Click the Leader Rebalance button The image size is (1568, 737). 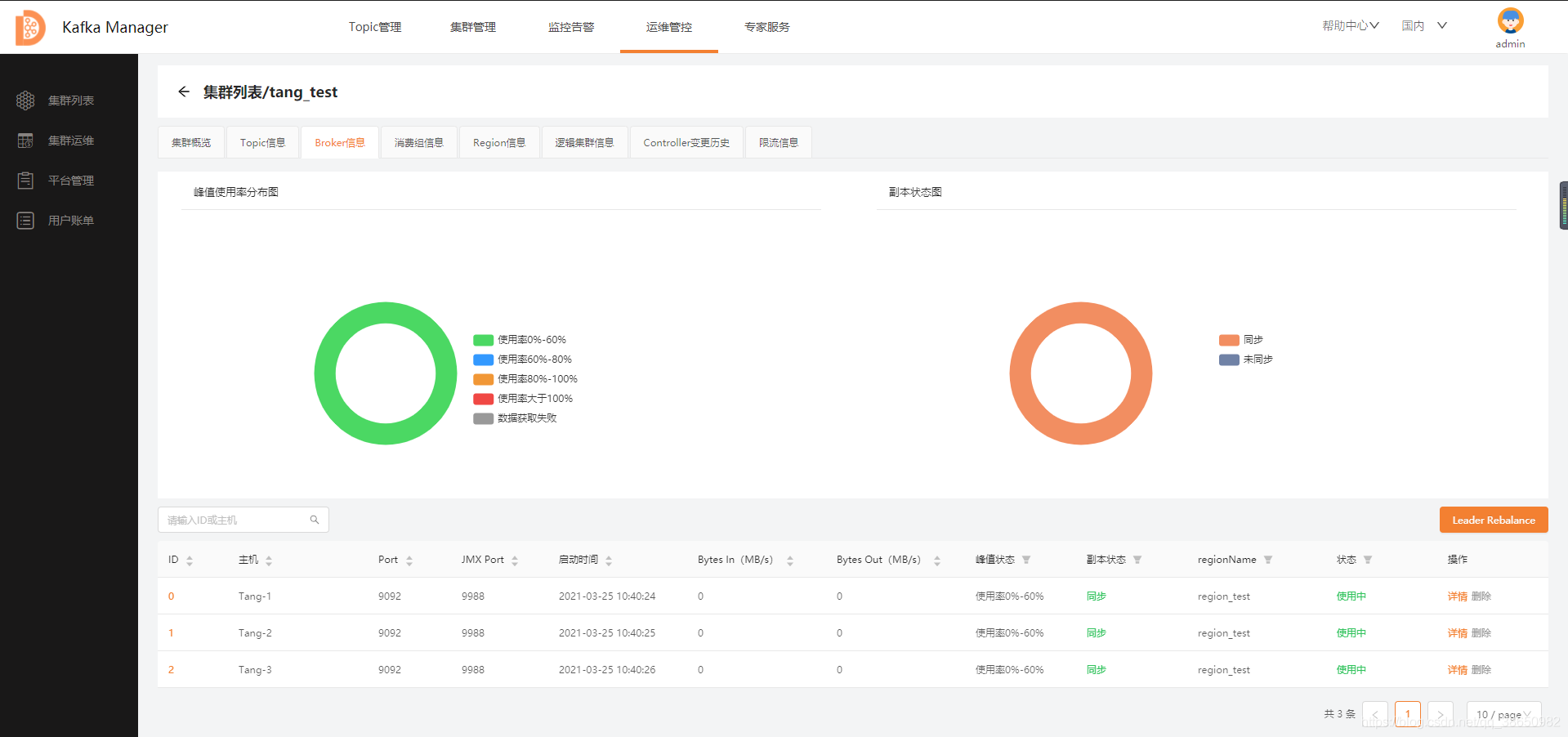coord(1494,520)
